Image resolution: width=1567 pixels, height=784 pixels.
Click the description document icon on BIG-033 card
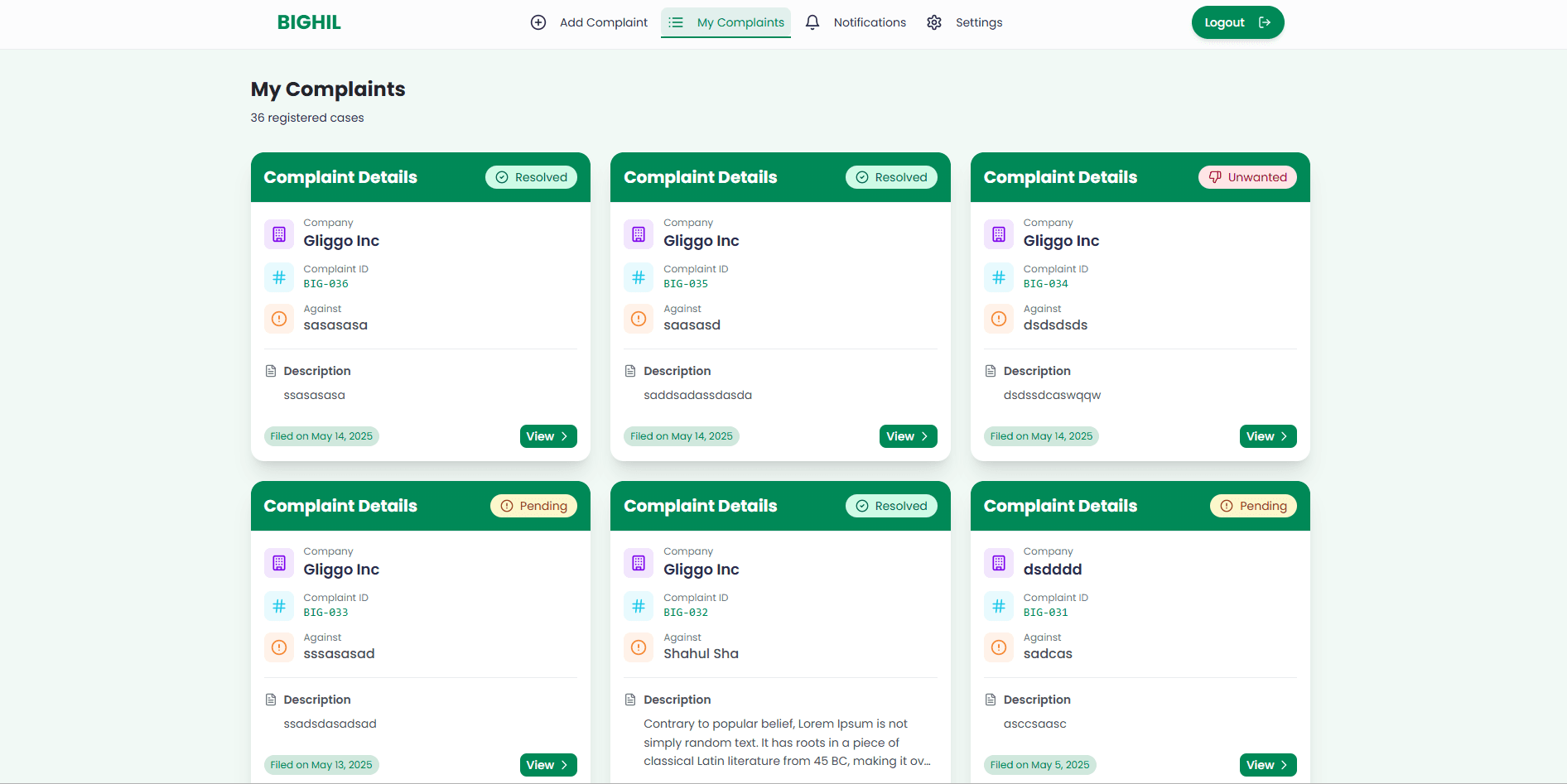point(270,699)
